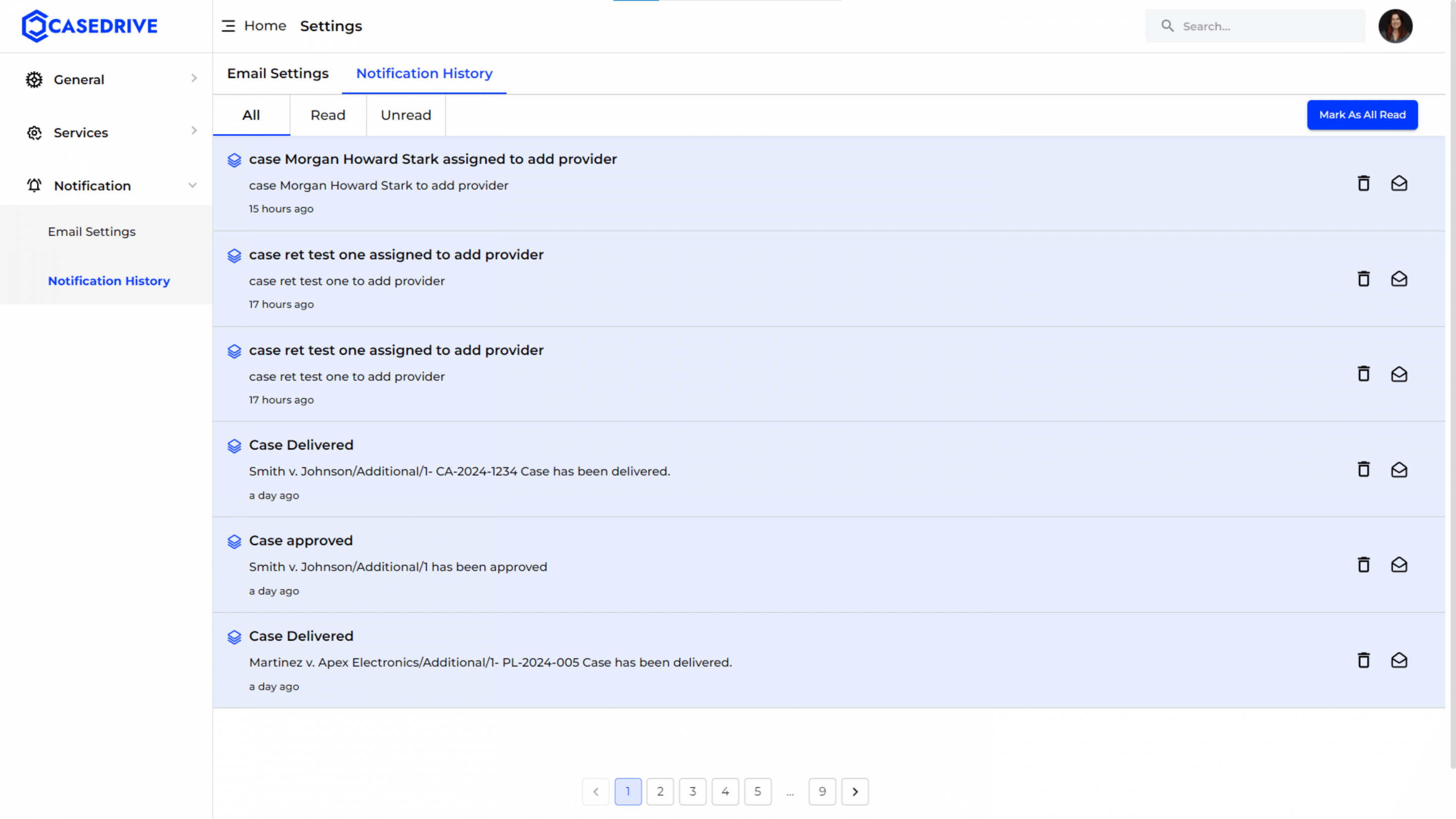Delete the Martinez v. Apex Electronics notification
Screen dimensions: 1456x819
pos(1363,660)
